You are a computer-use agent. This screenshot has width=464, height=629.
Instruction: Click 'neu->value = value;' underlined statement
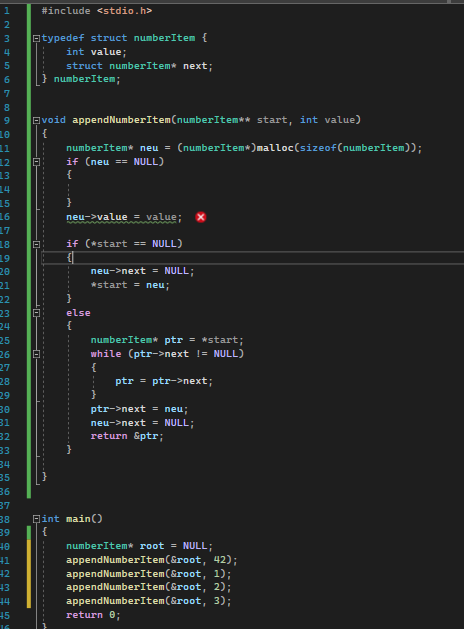[x=124, y=217]
